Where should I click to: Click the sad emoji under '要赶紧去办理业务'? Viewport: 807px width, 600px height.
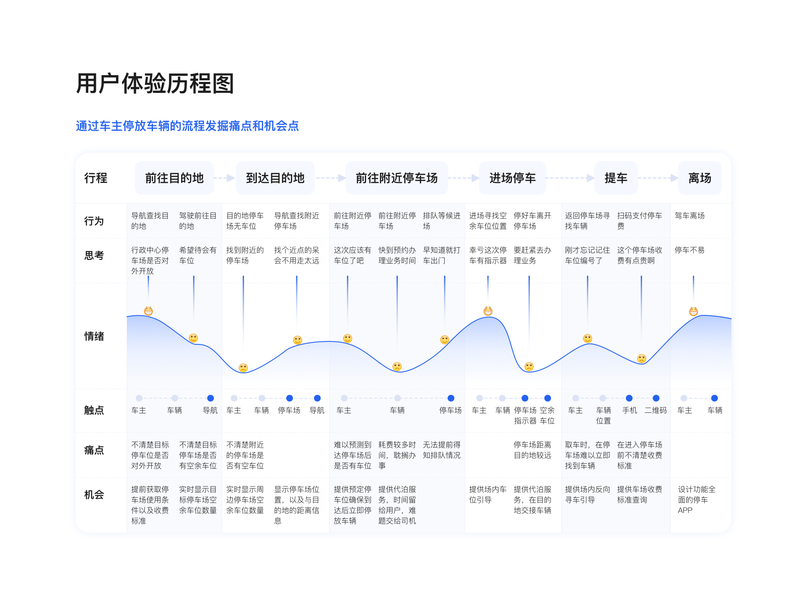(x=529, y=366)
